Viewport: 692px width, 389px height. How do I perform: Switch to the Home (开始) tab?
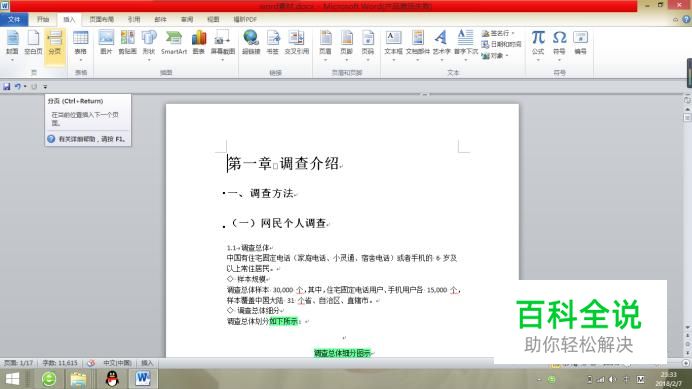pyautogui.click(x=43, y=19)
